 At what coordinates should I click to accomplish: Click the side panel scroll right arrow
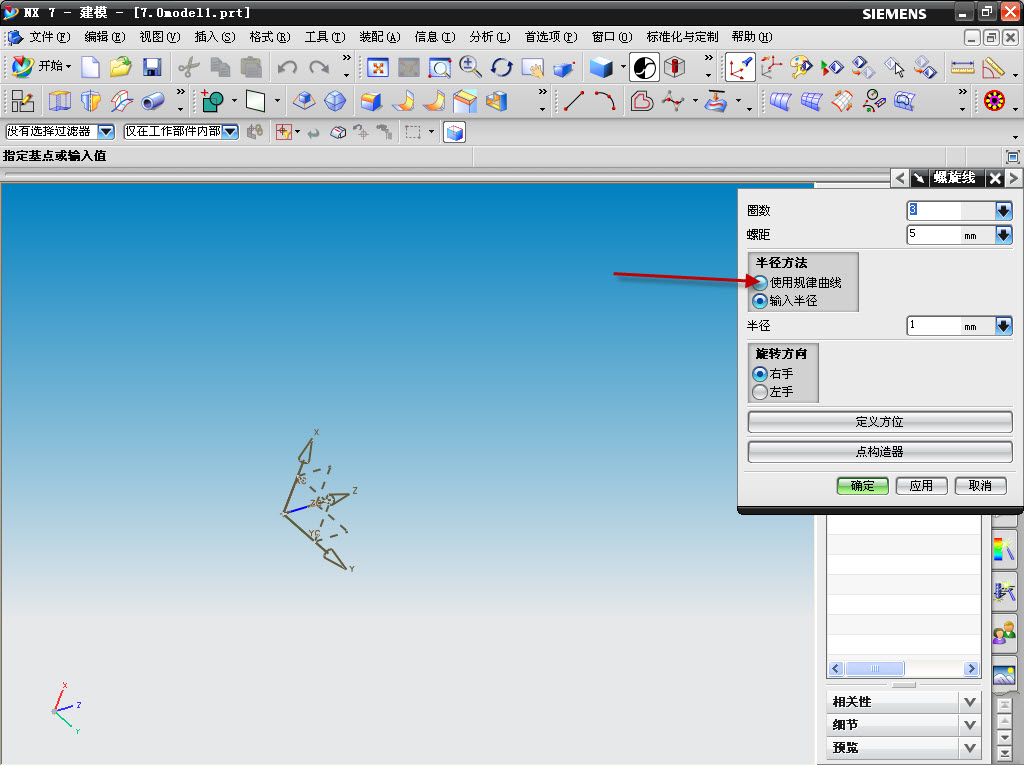[x=971, y=669]
